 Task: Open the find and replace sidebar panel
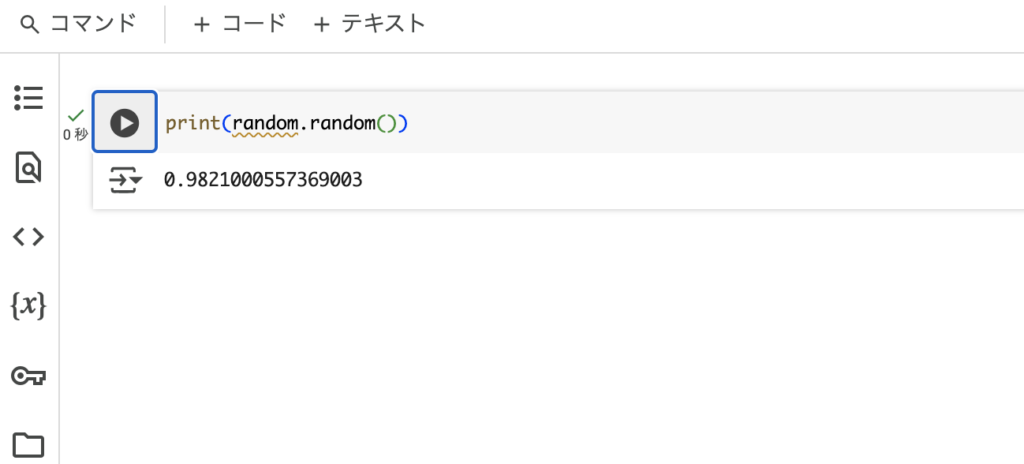point(29,167)
